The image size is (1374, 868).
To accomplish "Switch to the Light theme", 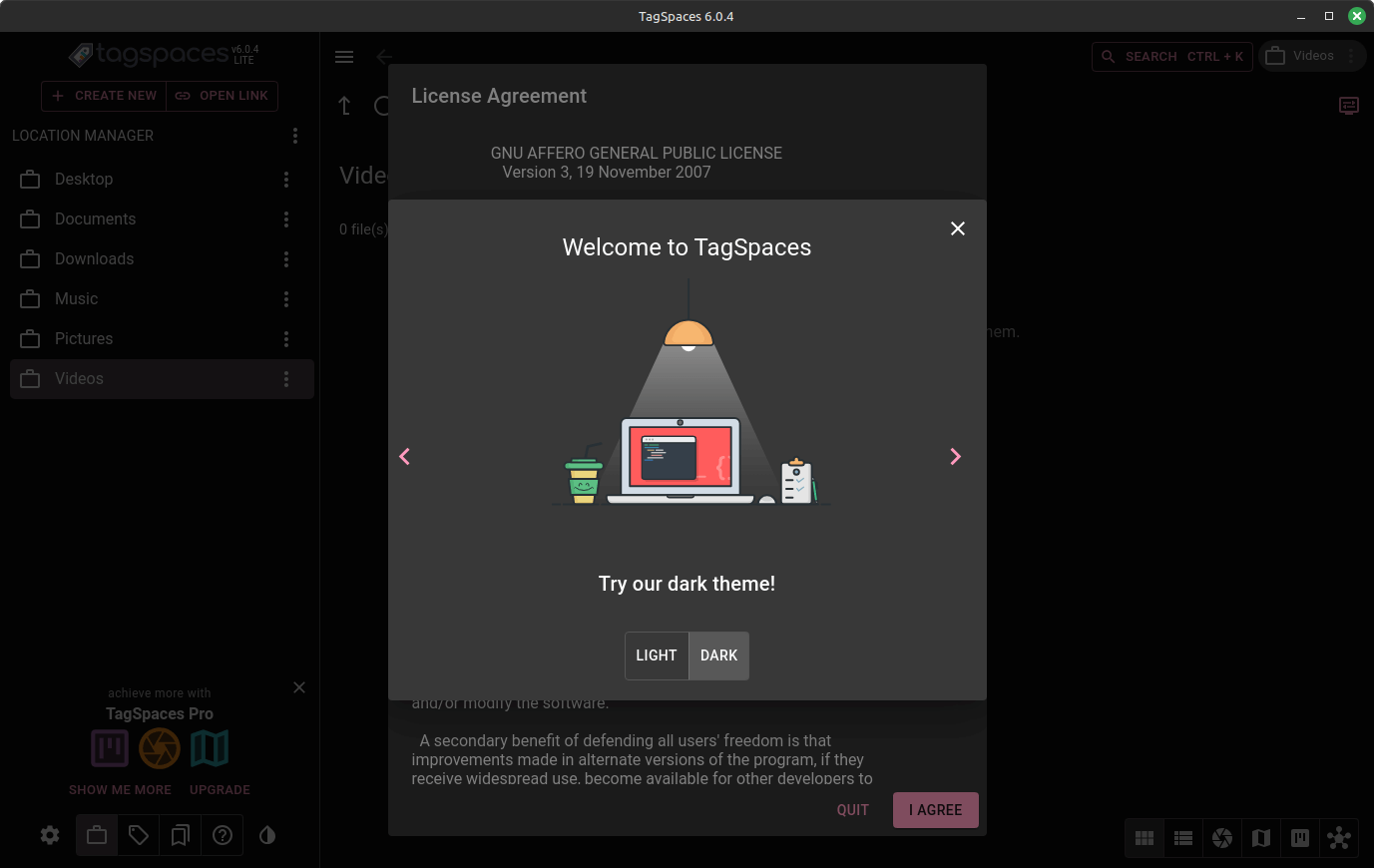I will 657,655.
